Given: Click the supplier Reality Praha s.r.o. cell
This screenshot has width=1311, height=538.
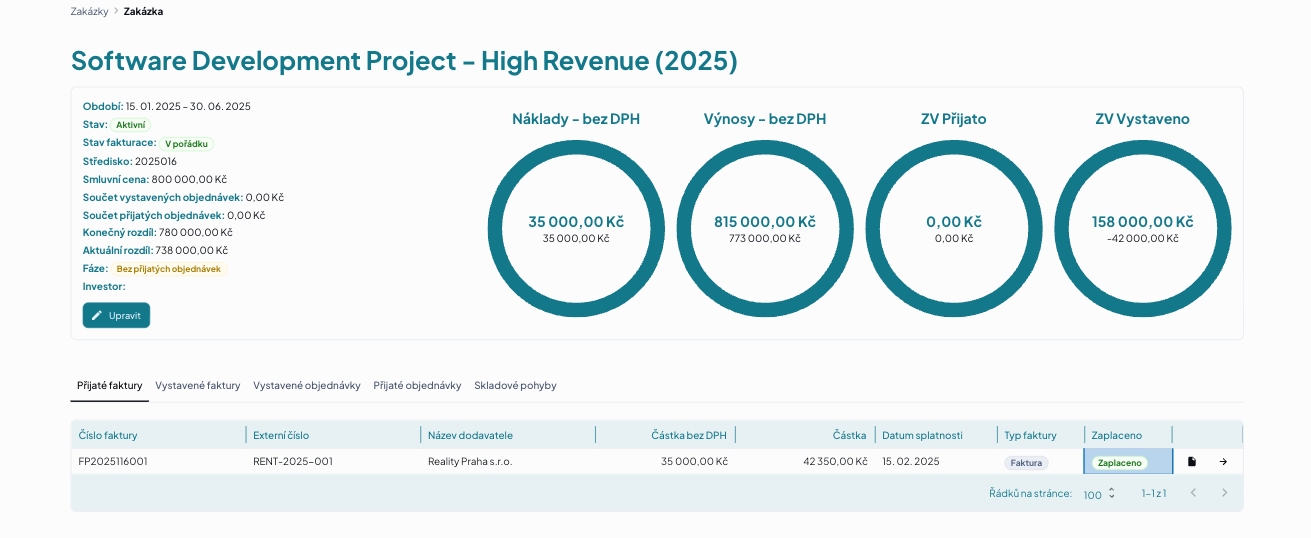Looking at the screenshot, I should (508, 462).
